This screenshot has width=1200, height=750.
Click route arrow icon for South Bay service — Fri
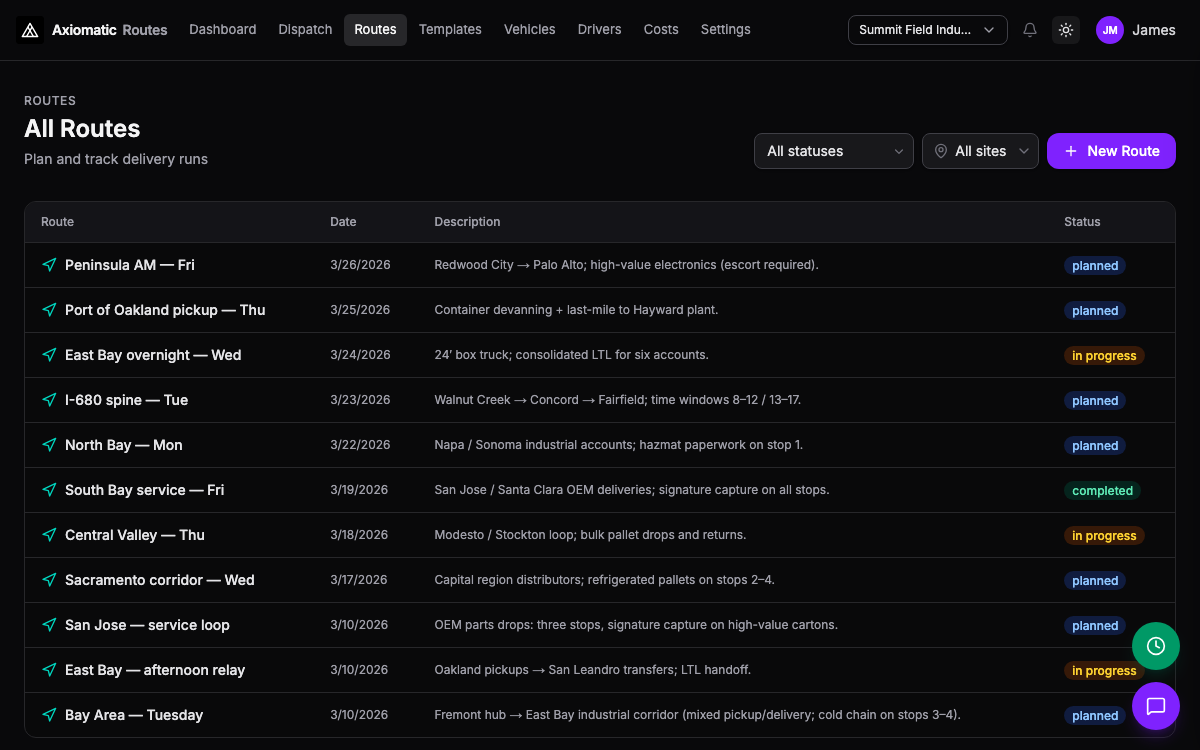click(x=49, y=490)
